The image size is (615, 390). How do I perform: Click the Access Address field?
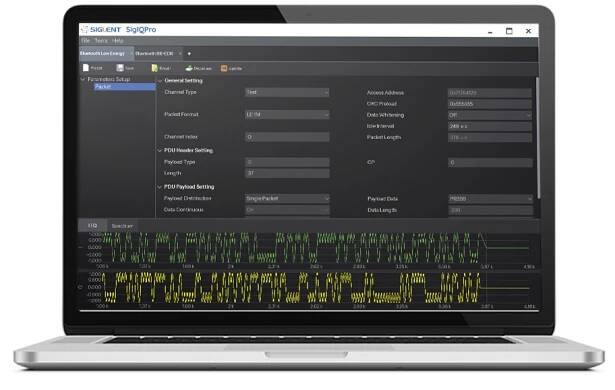[490, 93]
